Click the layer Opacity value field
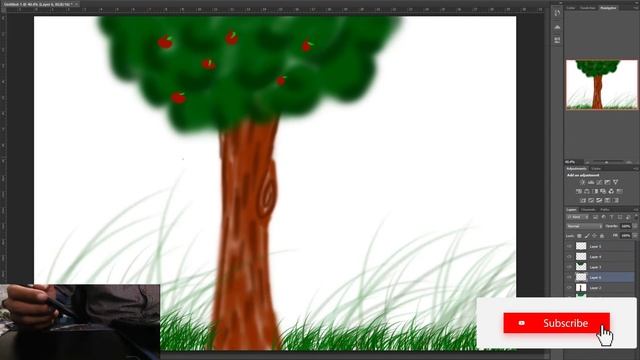640x360 pixels. point(626,226)
